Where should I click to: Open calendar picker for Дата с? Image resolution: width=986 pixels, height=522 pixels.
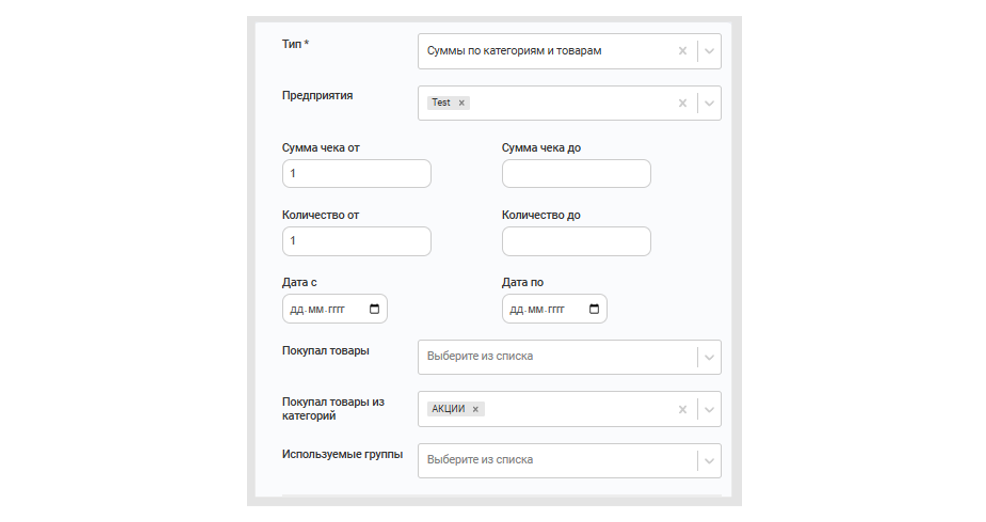[374, 309]
